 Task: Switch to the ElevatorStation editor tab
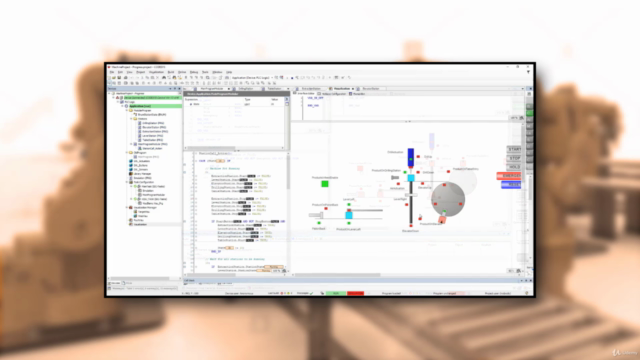coord(370,89)
